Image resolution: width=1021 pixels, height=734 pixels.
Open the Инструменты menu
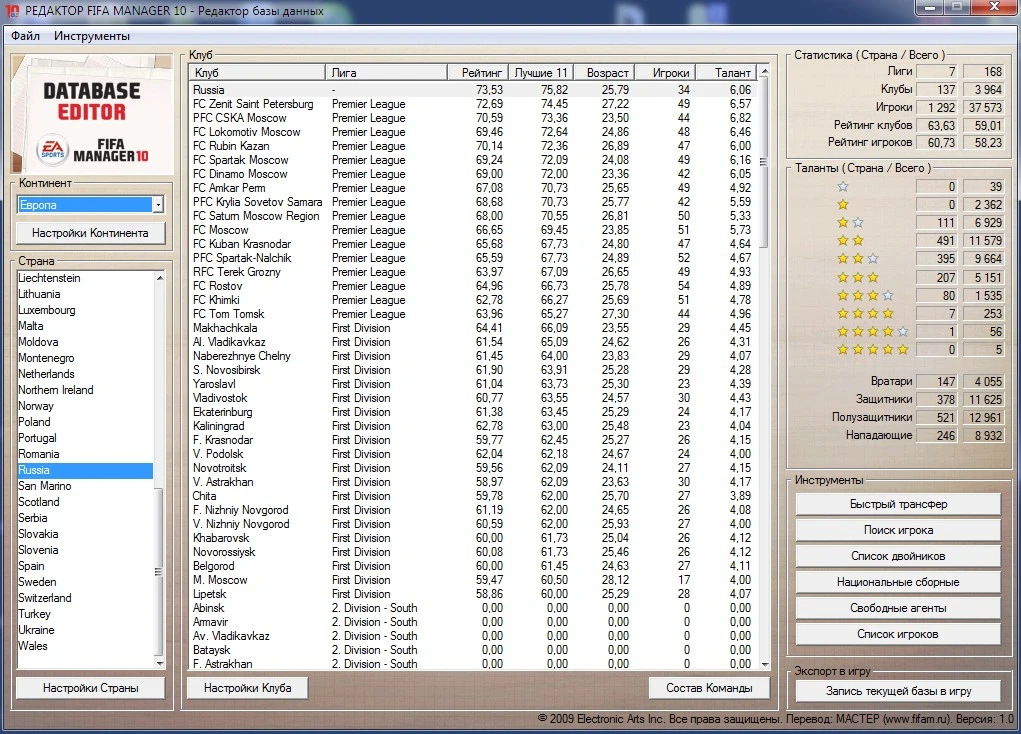pyautogui.click(x=92, y=36)
